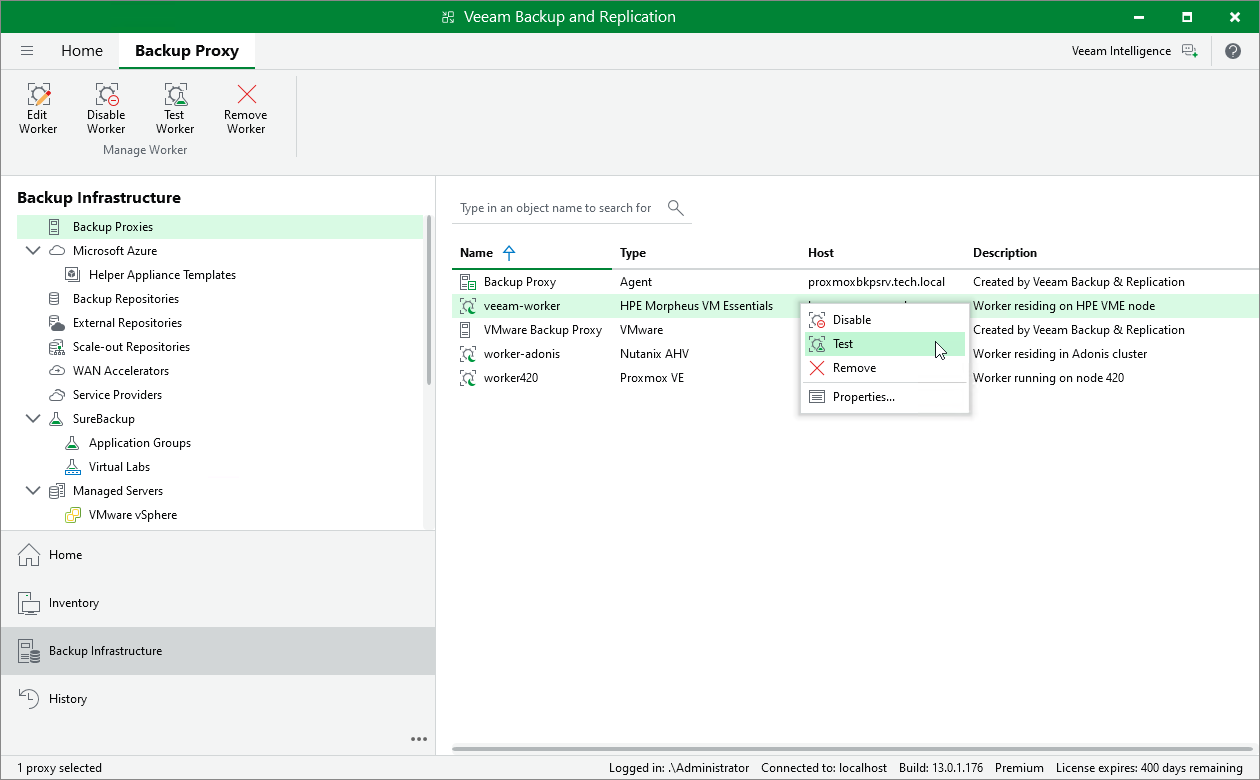
Task: Click the Helper Appliance Templates icon
Action: [x=71, y=275]
